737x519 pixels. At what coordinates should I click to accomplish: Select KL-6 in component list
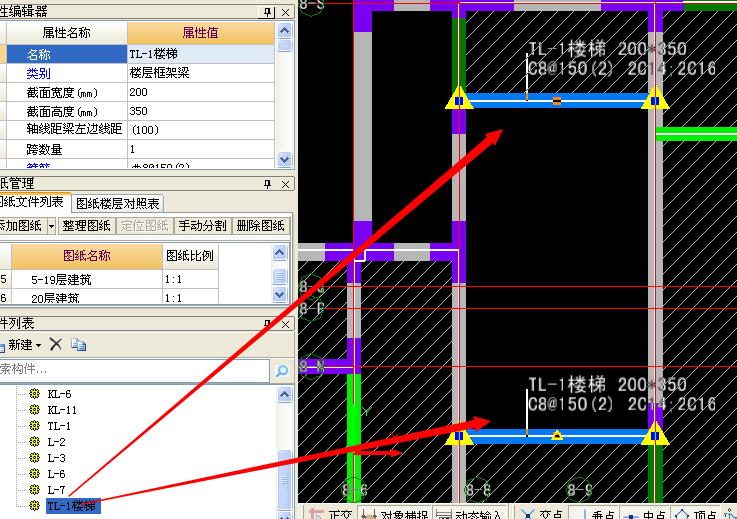(59, 394)
